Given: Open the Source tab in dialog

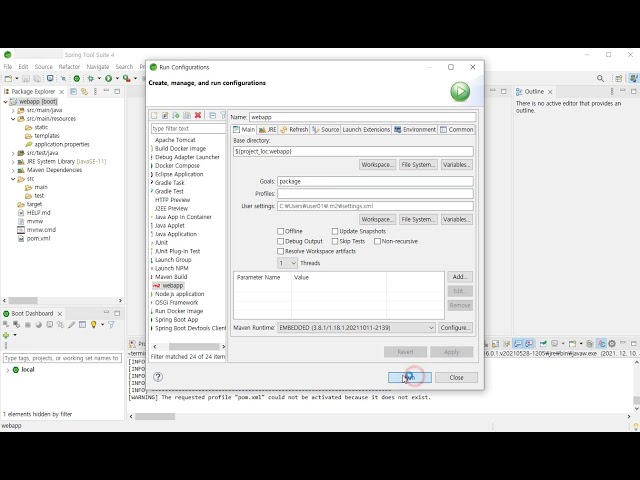Looking at the screenshot, I should point(325,129).
